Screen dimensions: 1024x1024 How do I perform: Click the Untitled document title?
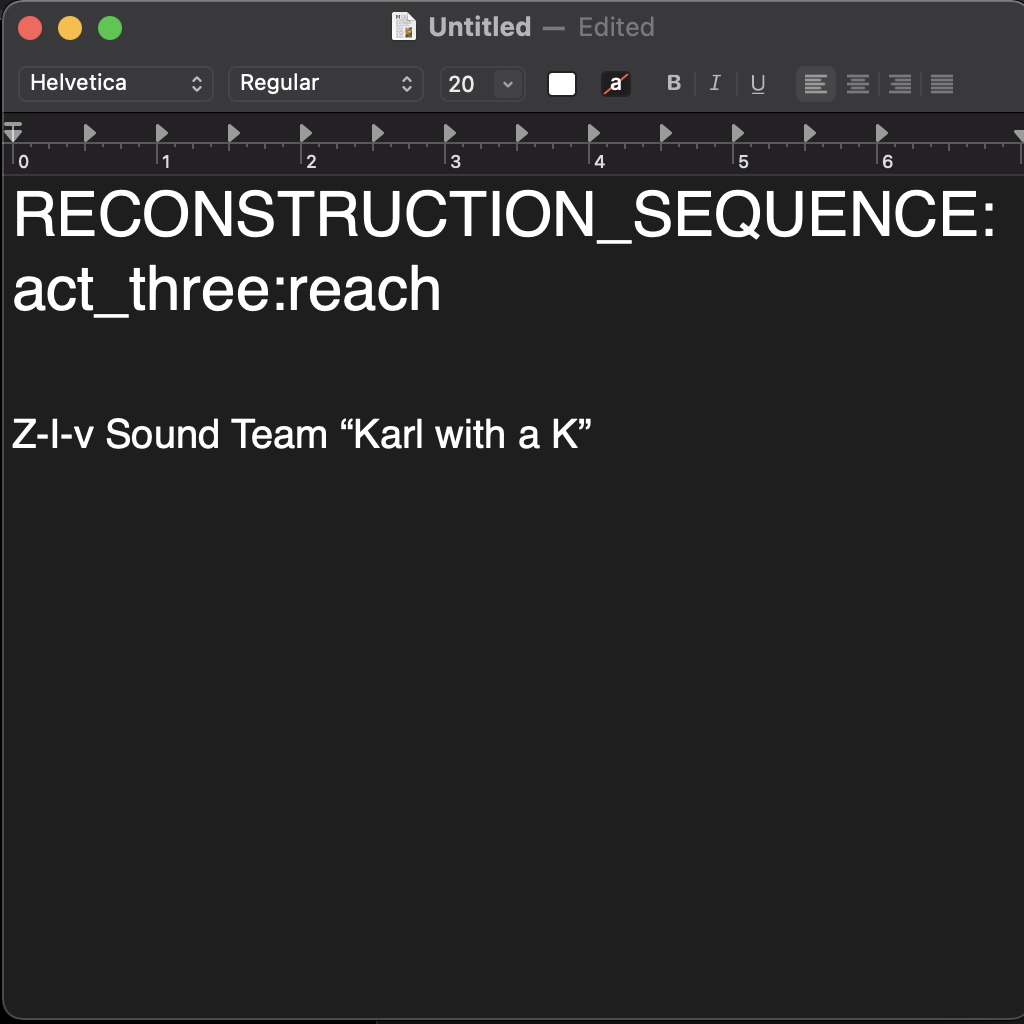click(x=479, y=27)
